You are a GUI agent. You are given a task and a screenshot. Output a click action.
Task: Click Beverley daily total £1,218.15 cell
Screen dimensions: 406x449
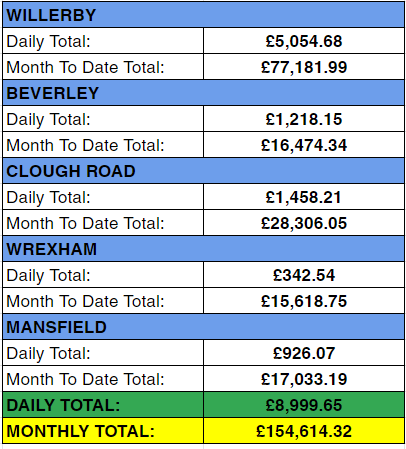coord(304,119)
